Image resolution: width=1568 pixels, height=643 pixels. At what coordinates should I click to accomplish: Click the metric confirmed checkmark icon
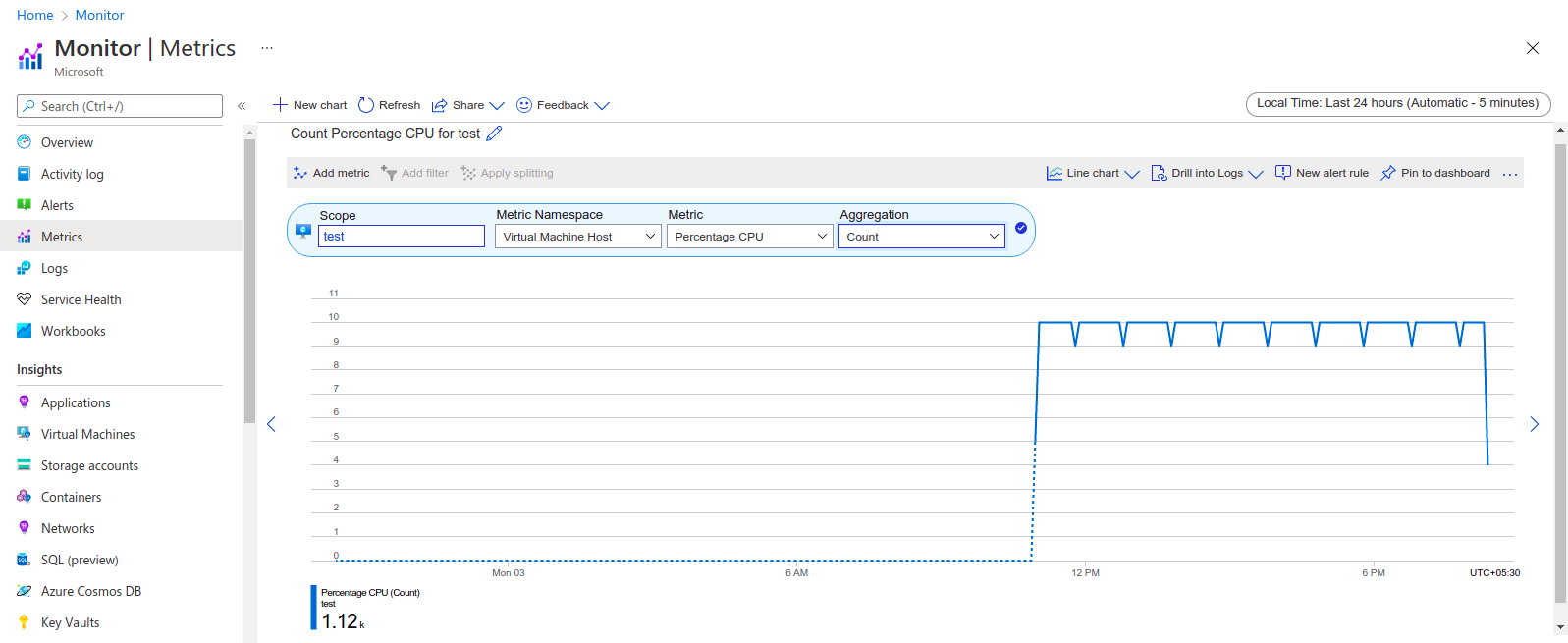[1021, 228]
